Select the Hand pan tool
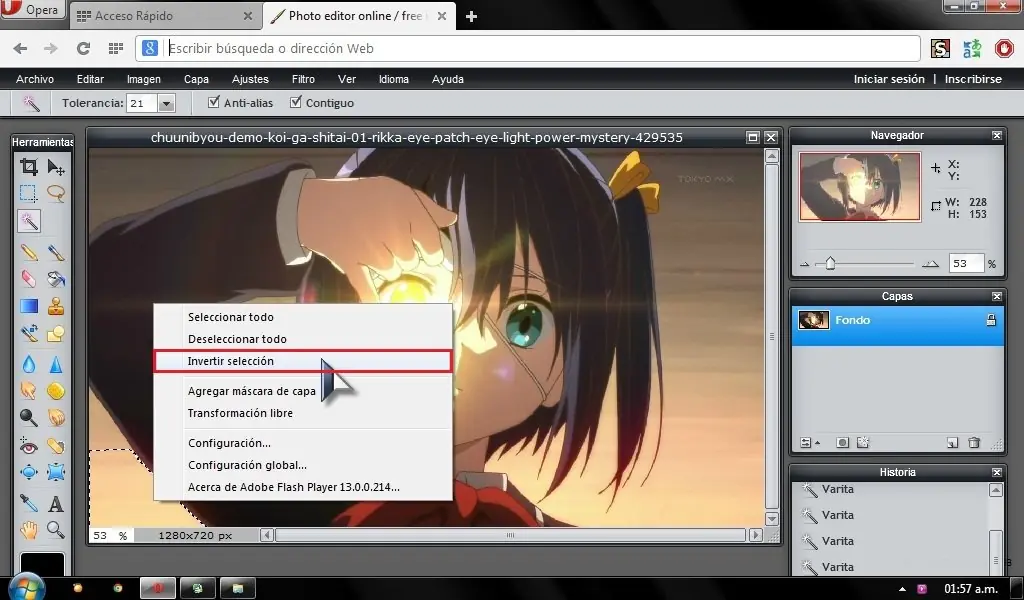 coord(29,530)
